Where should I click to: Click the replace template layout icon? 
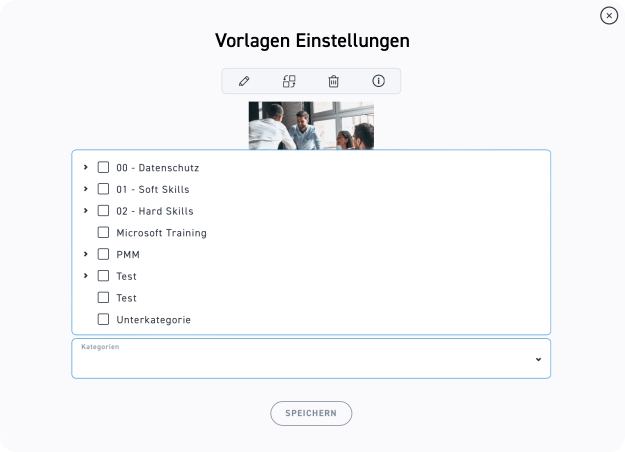tap(289, 81)
